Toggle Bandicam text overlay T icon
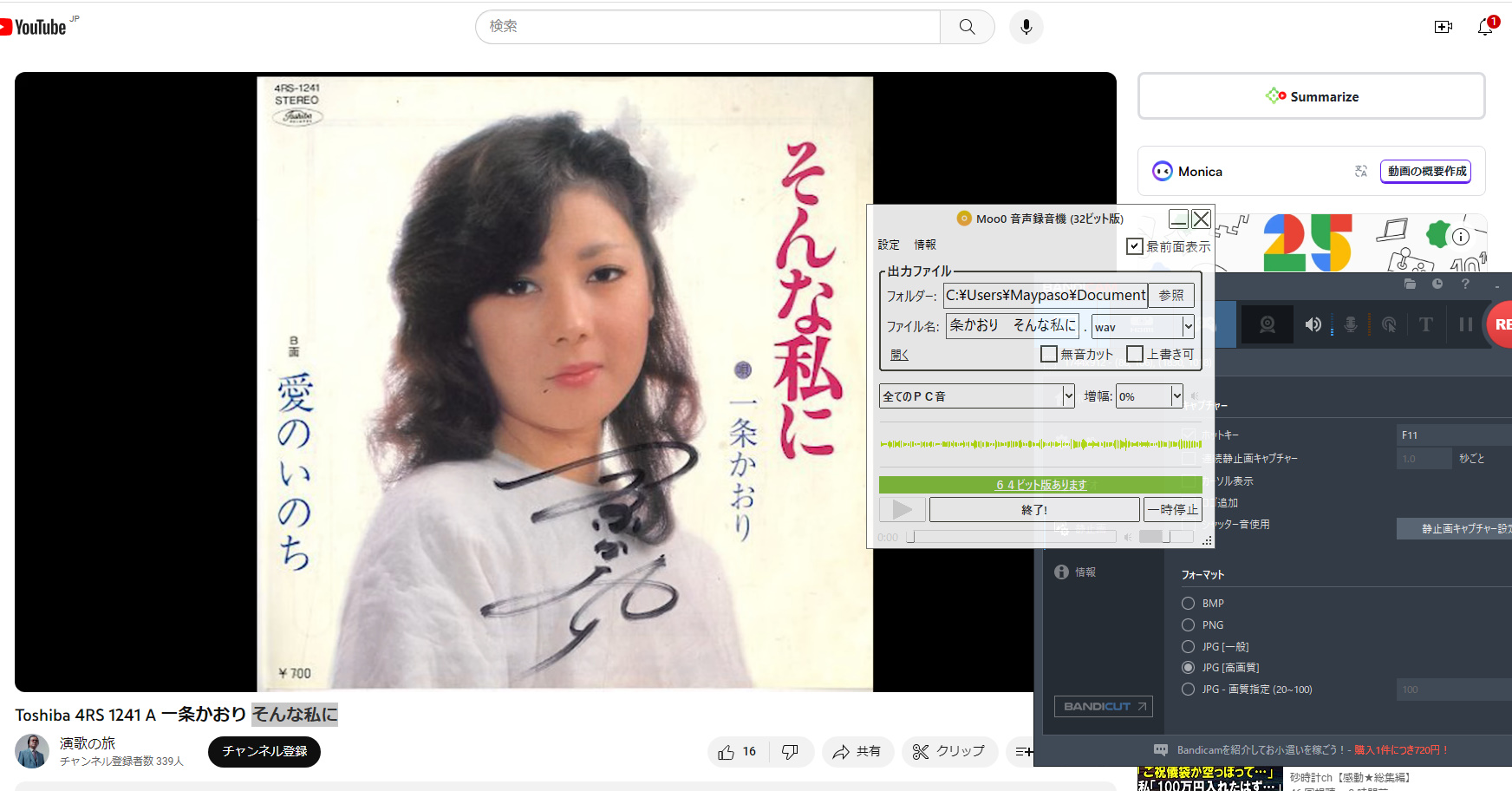 click(1426, 324)
